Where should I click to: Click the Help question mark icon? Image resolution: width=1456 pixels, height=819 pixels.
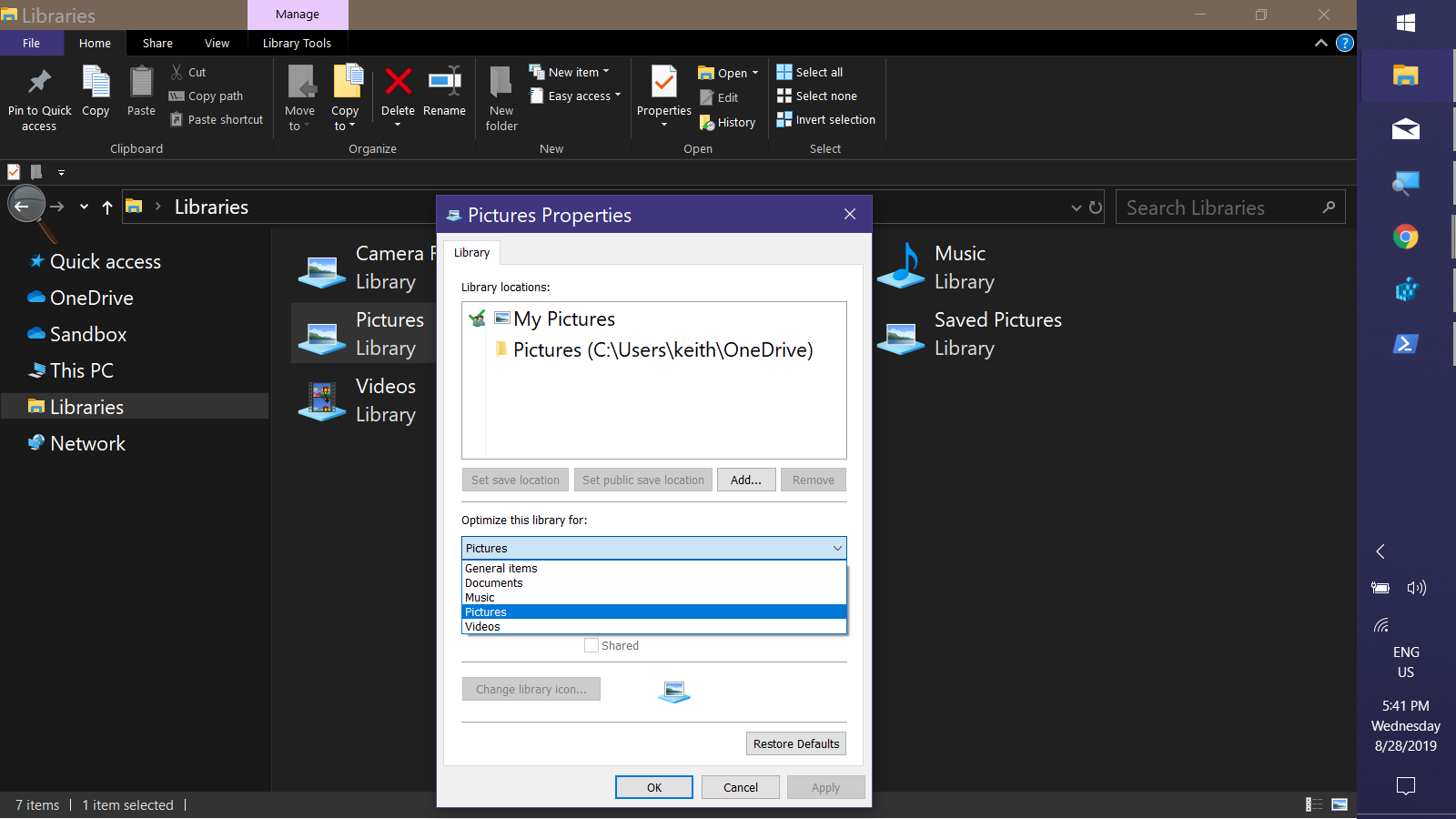point(1344,43)
